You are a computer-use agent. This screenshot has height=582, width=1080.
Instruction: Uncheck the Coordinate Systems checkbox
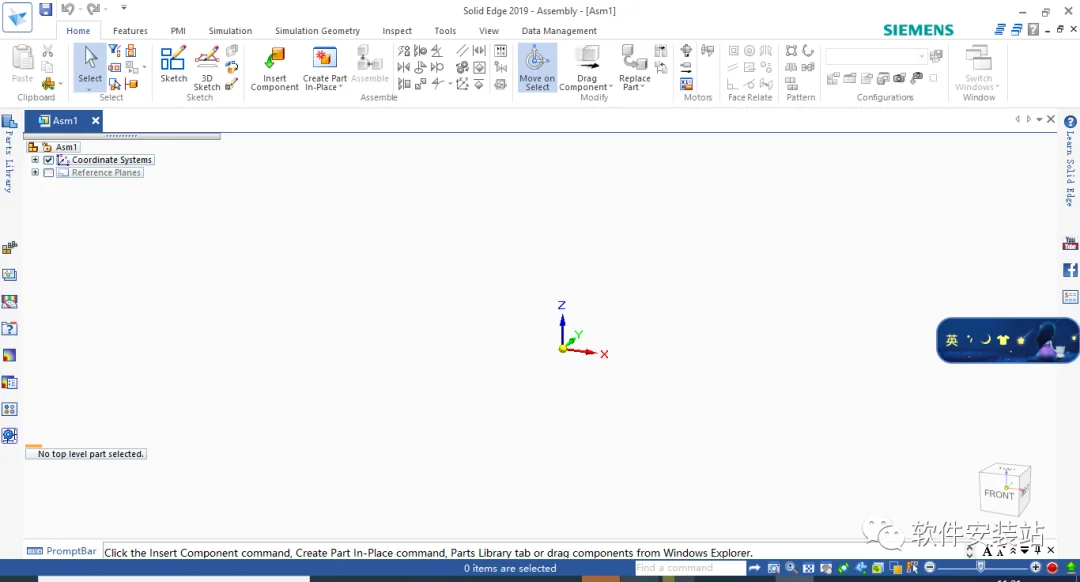[x=49, y=160]
